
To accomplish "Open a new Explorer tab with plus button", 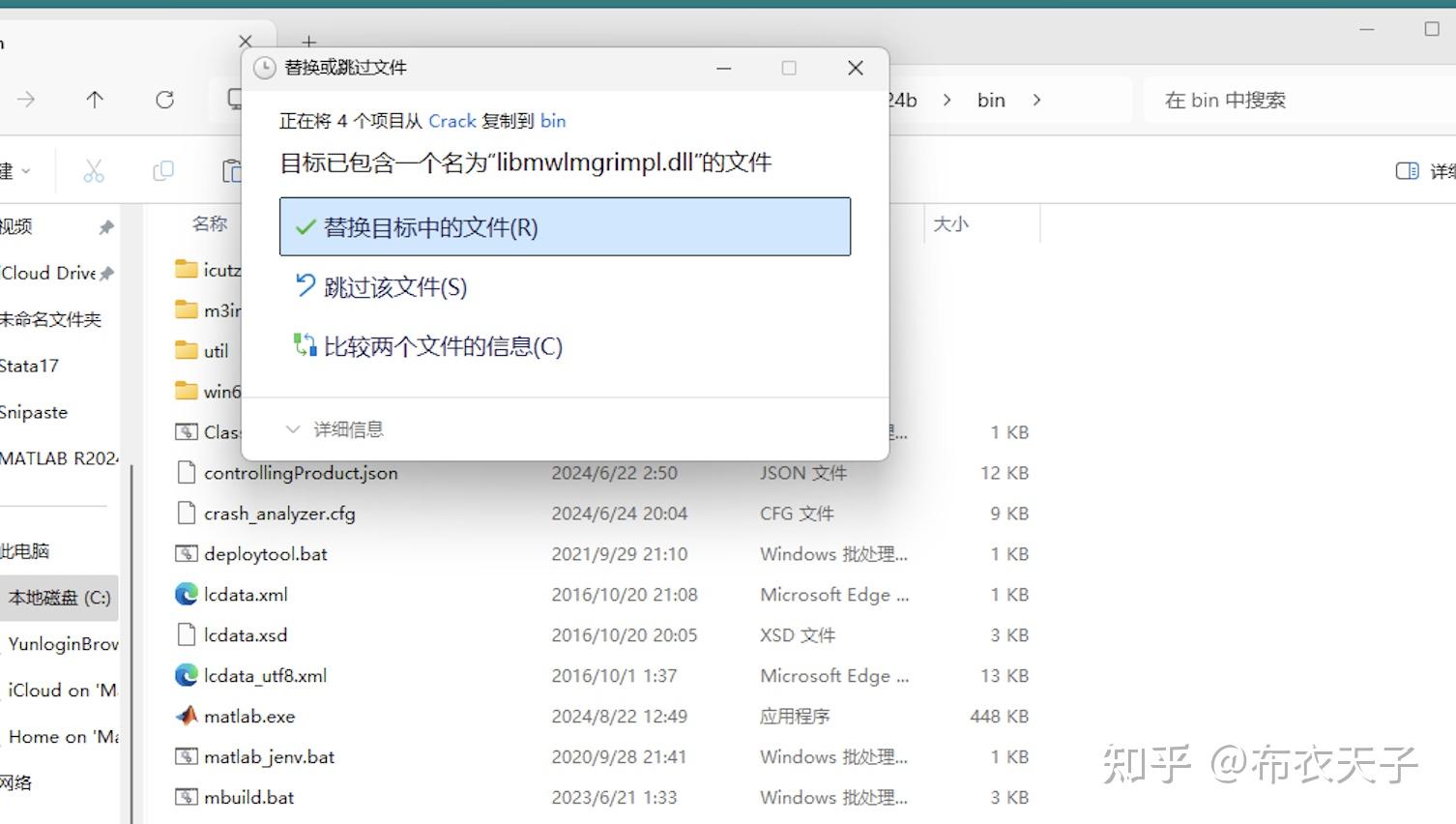I will pyautogui.click(x=307, y=42).
